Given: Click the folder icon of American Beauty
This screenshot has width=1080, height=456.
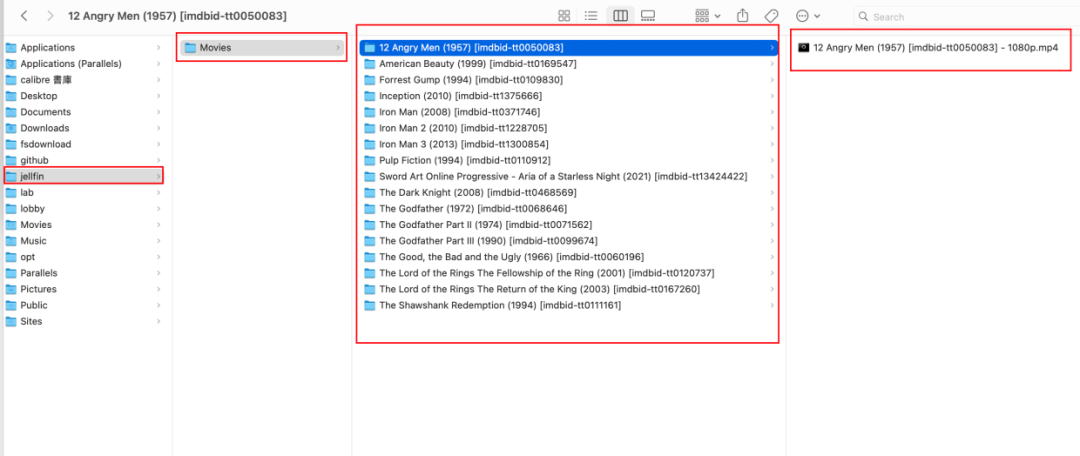Looking at the screenshot, I should (370, 63).
